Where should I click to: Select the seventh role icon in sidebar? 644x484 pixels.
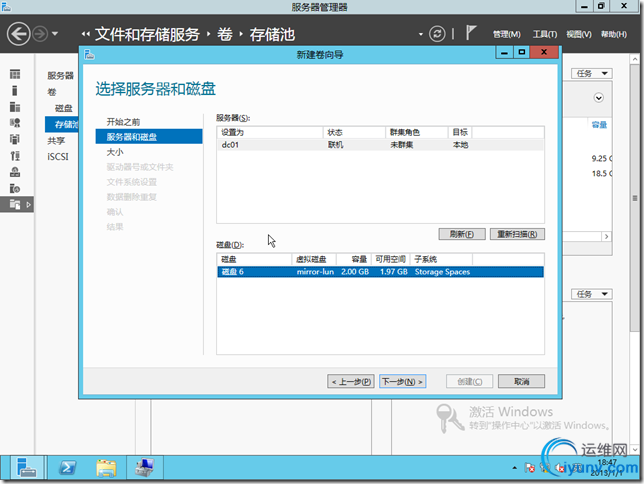tap(15, 172)
